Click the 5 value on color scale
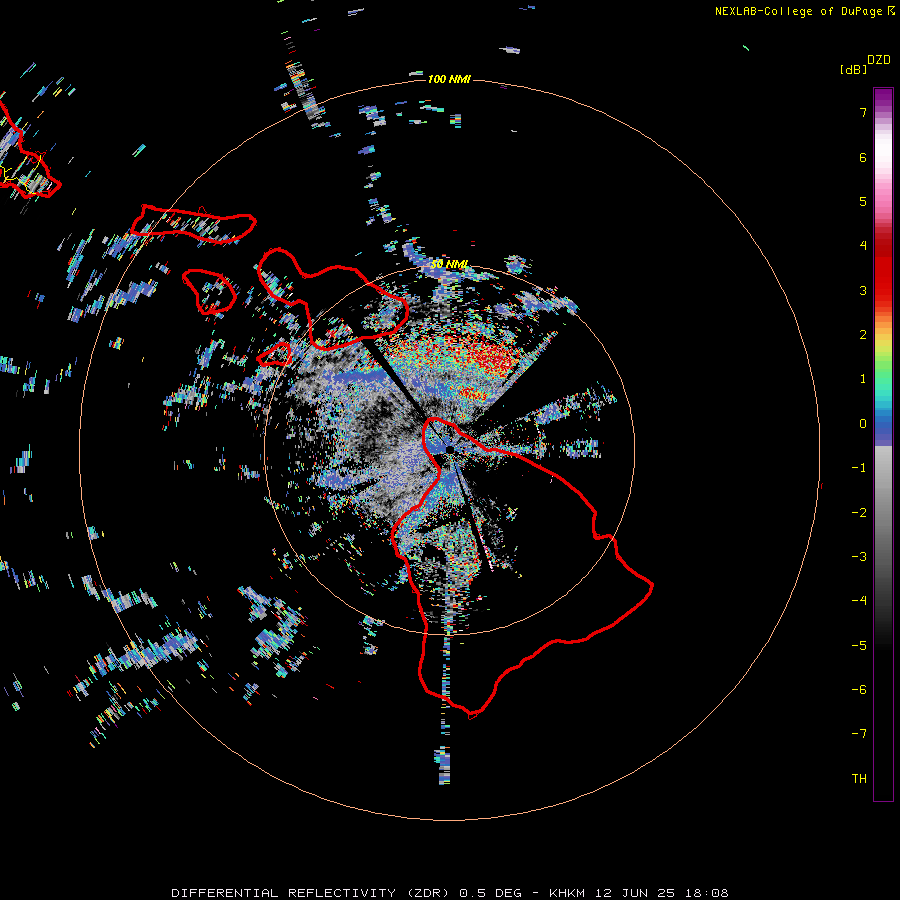This screenshot has height=900, width=900. pos(863,201)
